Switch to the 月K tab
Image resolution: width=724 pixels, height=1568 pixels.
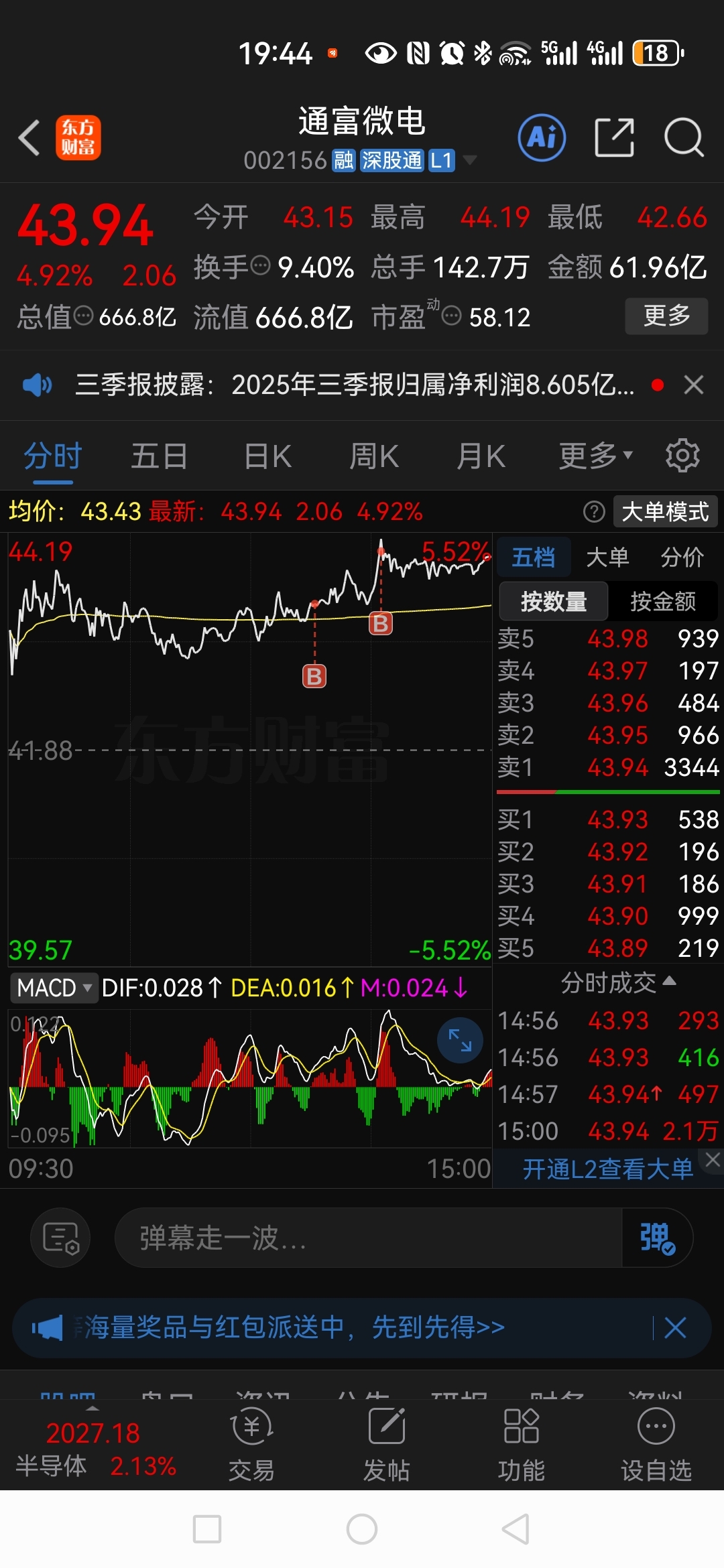coord(481,456)
